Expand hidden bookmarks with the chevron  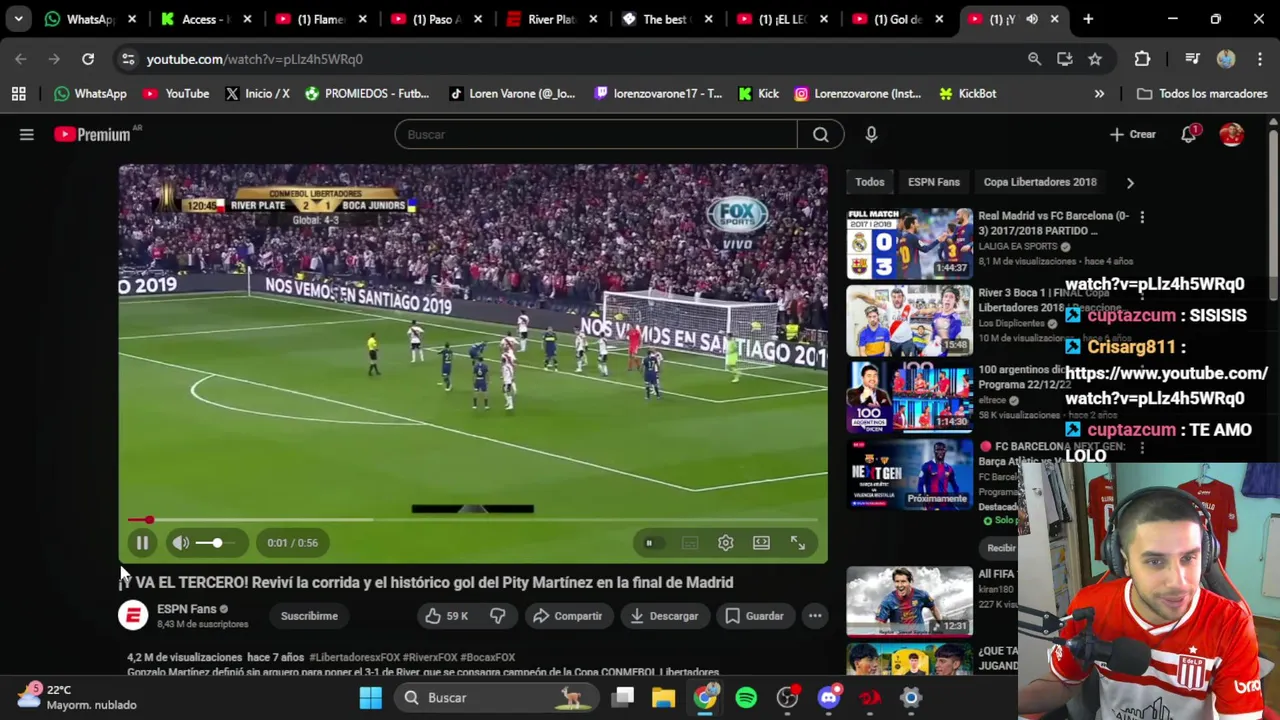tap(1099, 94)
